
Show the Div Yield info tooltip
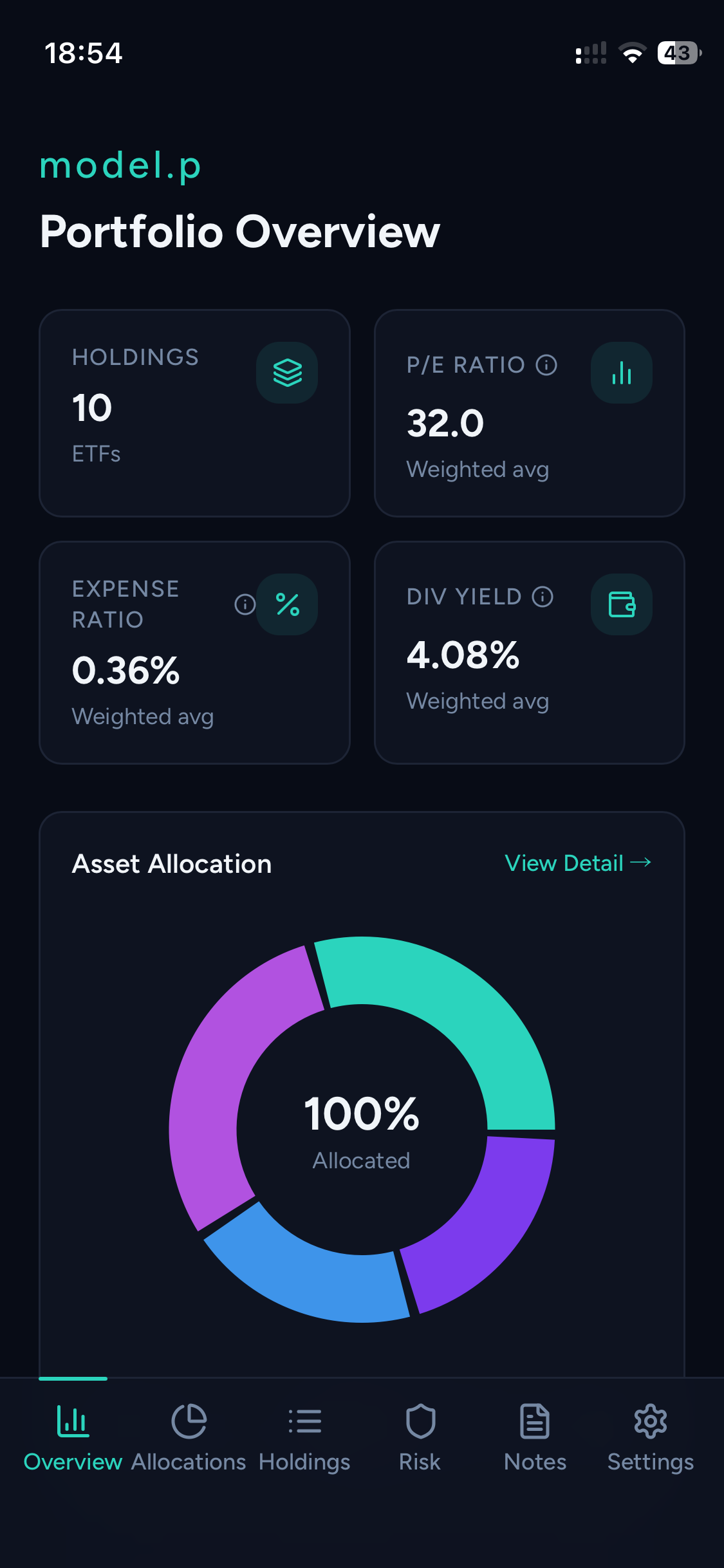[543, 597]
